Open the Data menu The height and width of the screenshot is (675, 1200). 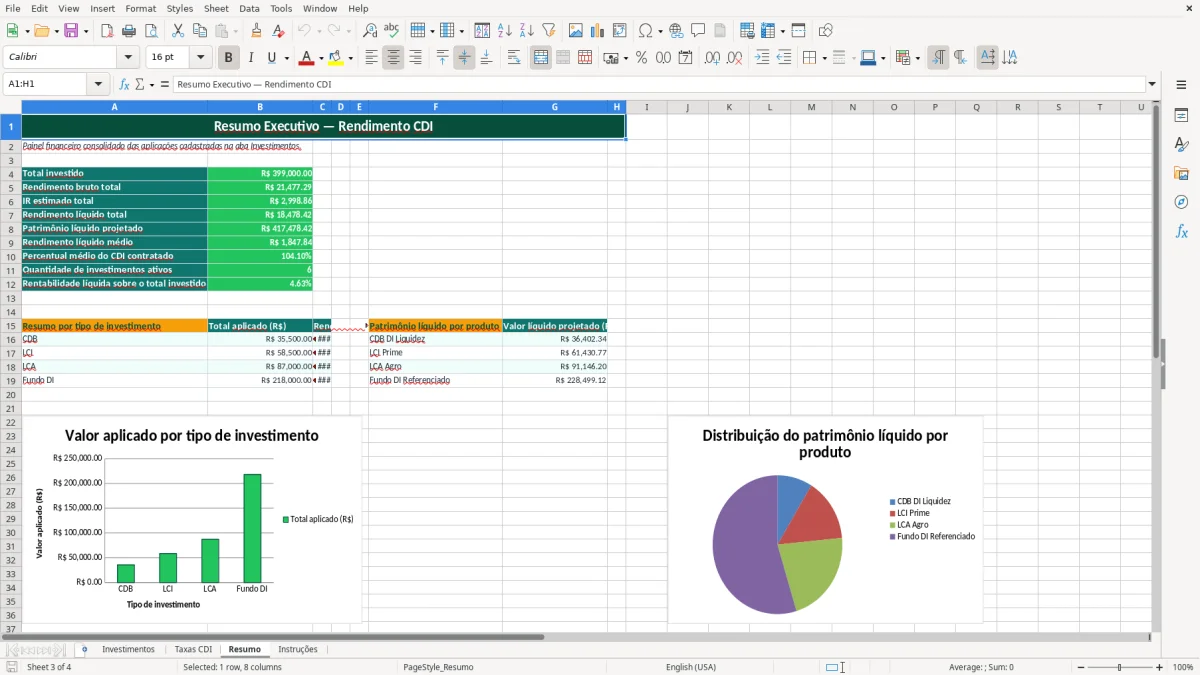coord(249,8)
